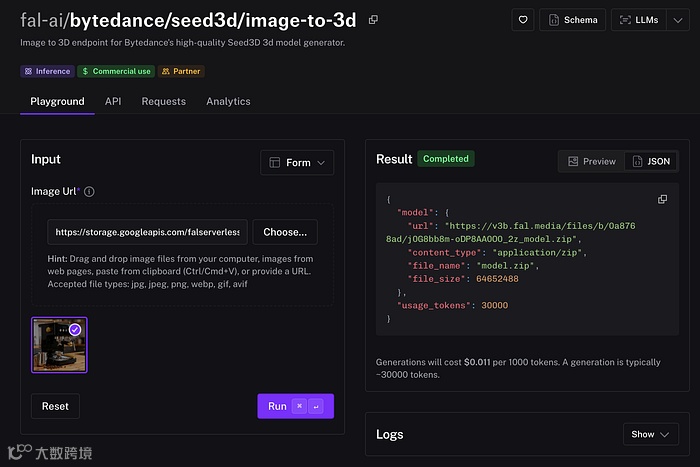This screenshot has width=700, height=467.
Task: Click the Reset button
Action: [x=55, y=406]
